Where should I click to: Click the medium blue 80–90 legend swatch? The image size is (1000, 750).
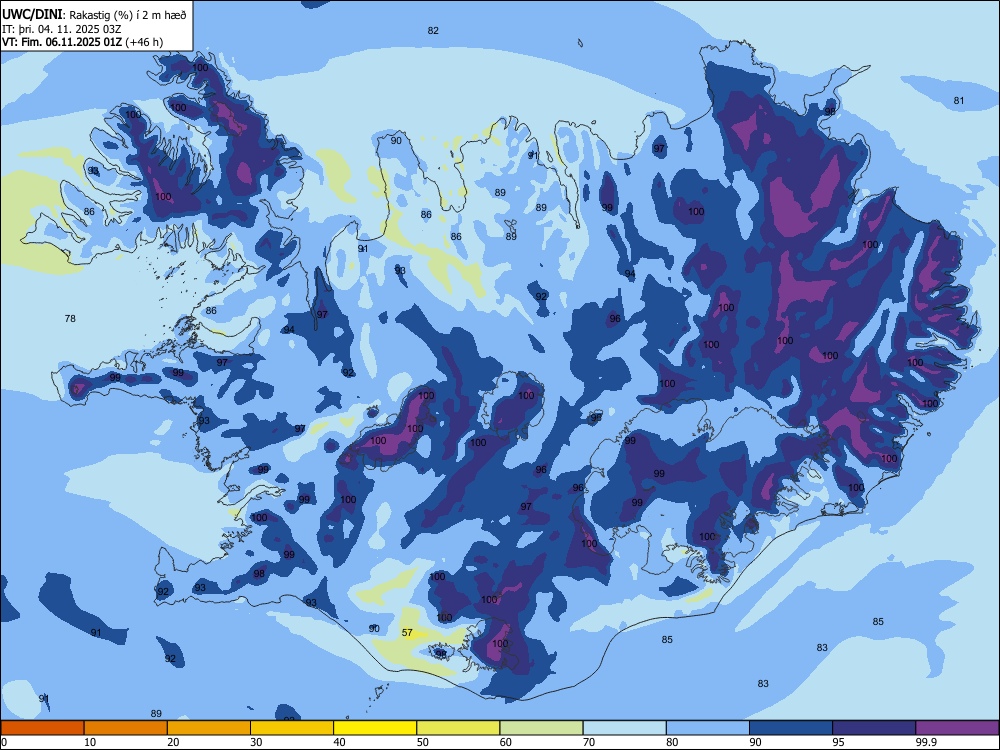coord(708,728)
